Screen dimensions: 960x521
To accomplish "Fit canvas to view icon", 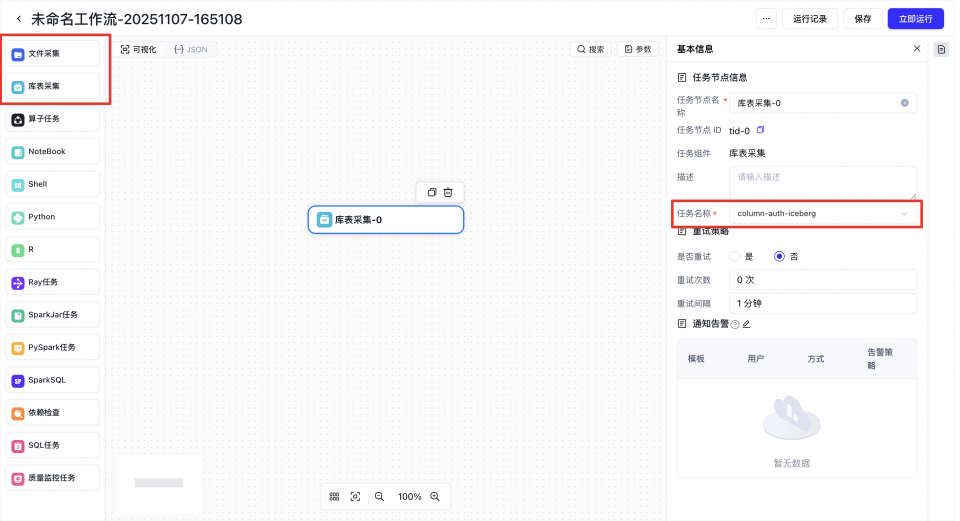I will point(355,497).
